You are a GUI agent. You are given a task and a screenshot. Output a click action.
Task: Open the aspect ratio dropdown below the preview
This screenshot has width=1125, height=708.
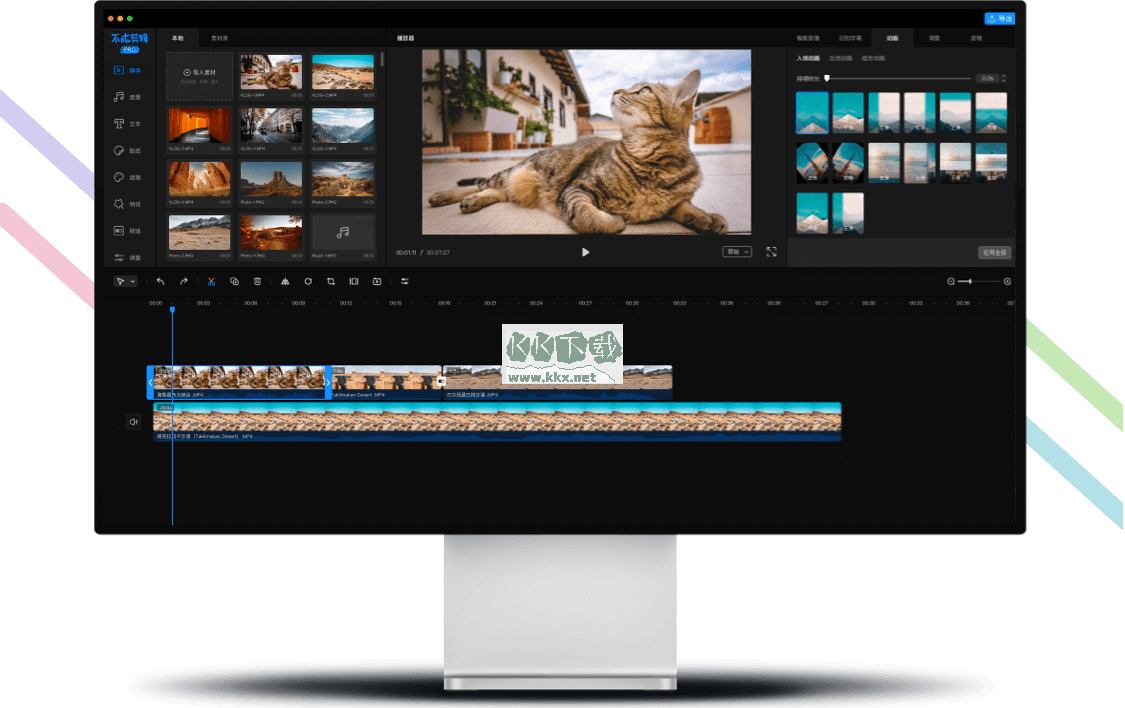point(736,252)
